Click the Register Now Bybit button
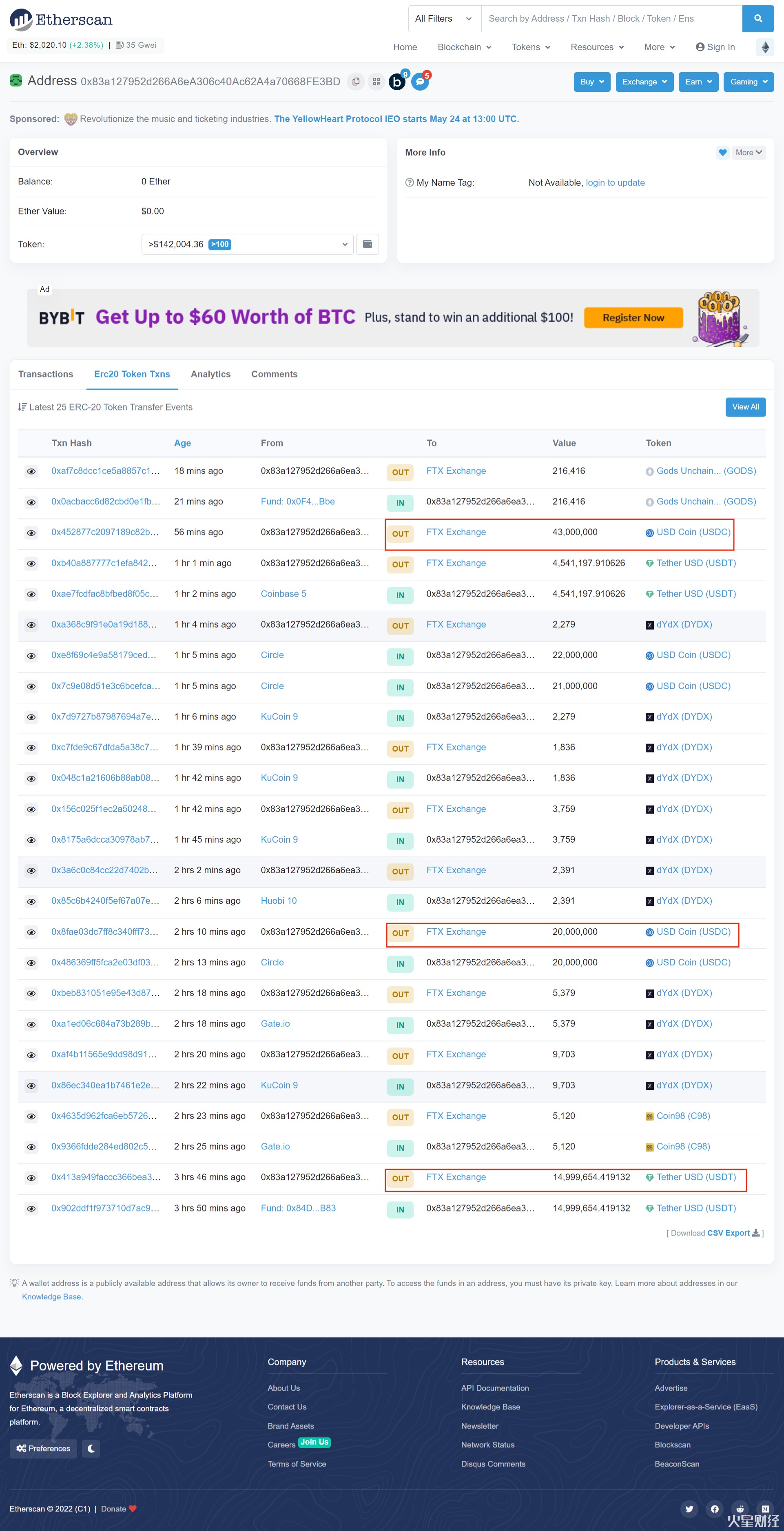The height and width of the screenshot is (1531, 784). [633, 317]
